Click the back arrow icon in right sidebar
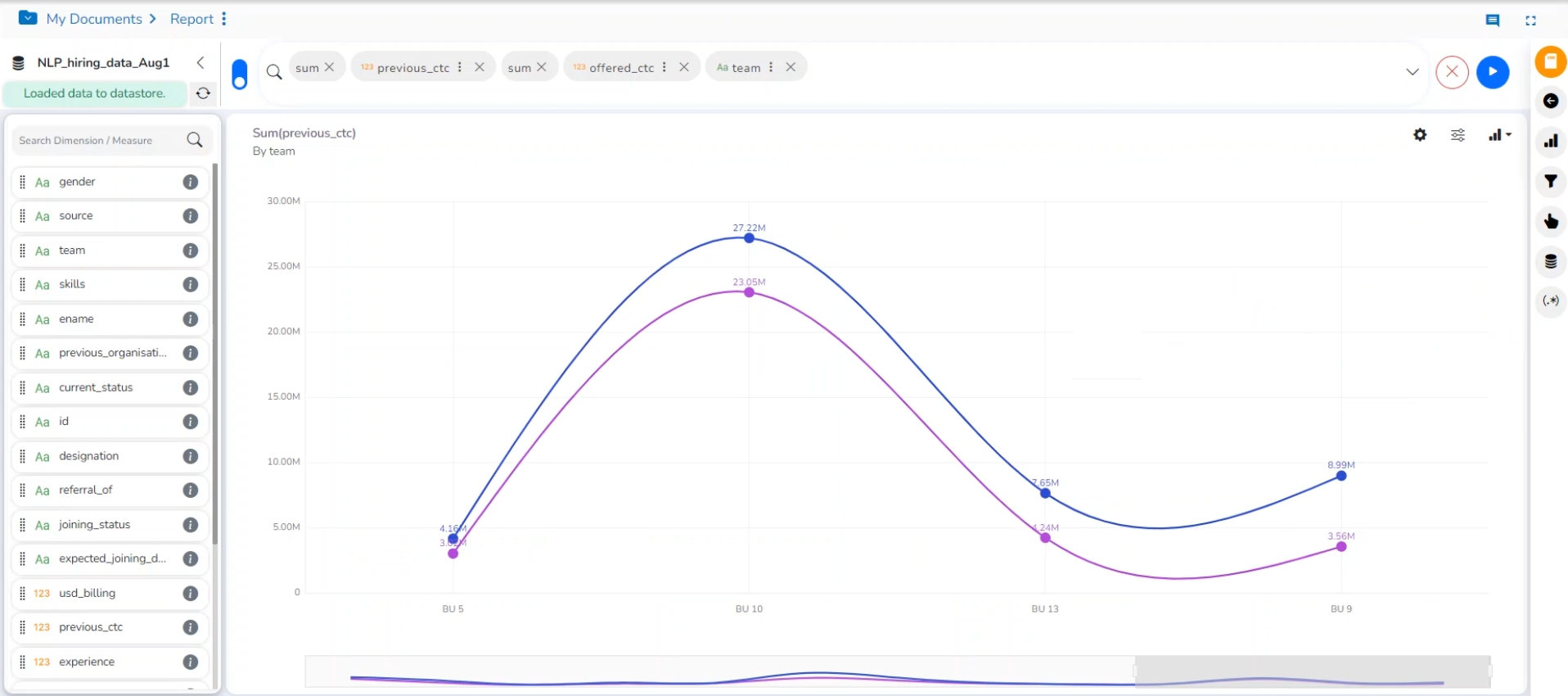The height and width of the screenshot is (696, 1568). (x=1551, y=101)
